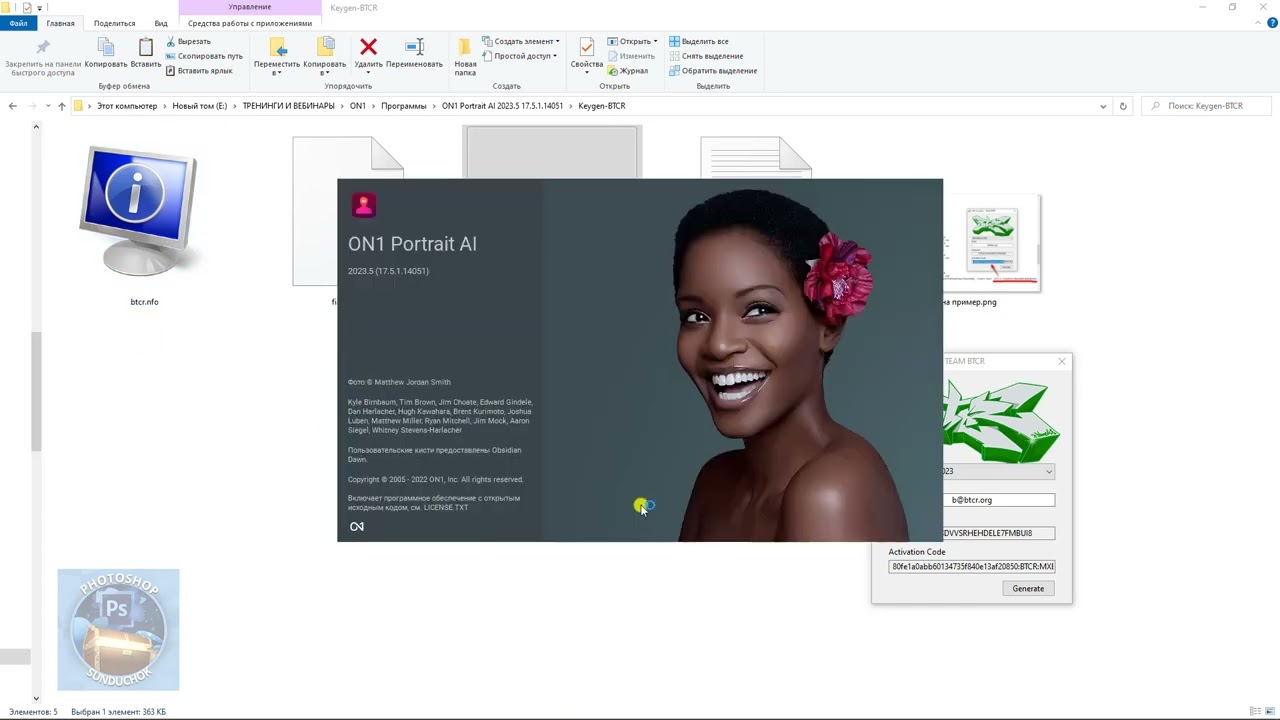Screen dimensions: 1280x720
Task: Open Свойства (Properties) of the selected file
Action: point(587,54)
